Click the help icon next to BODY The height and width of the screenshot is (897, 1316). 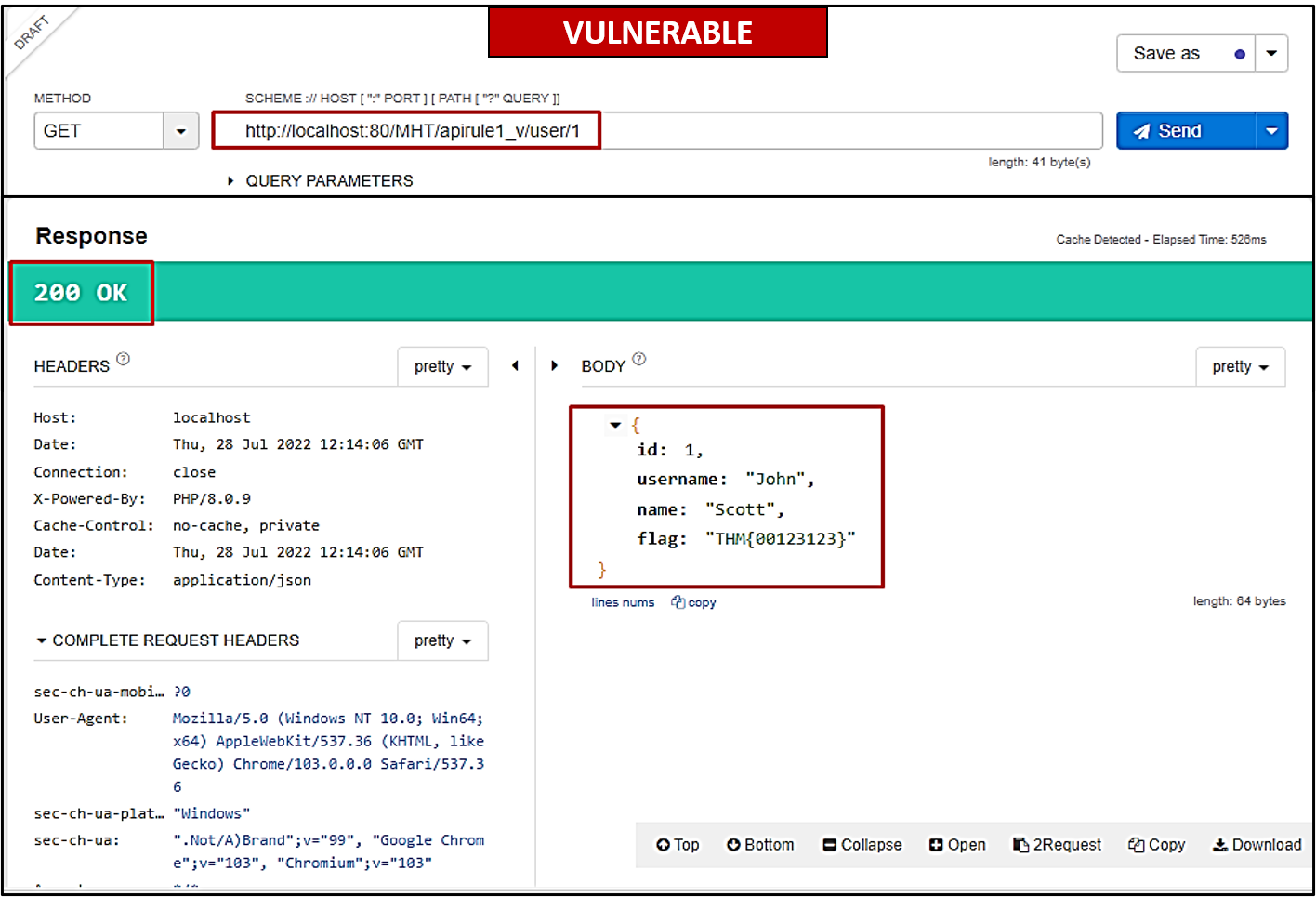[639, 359]
